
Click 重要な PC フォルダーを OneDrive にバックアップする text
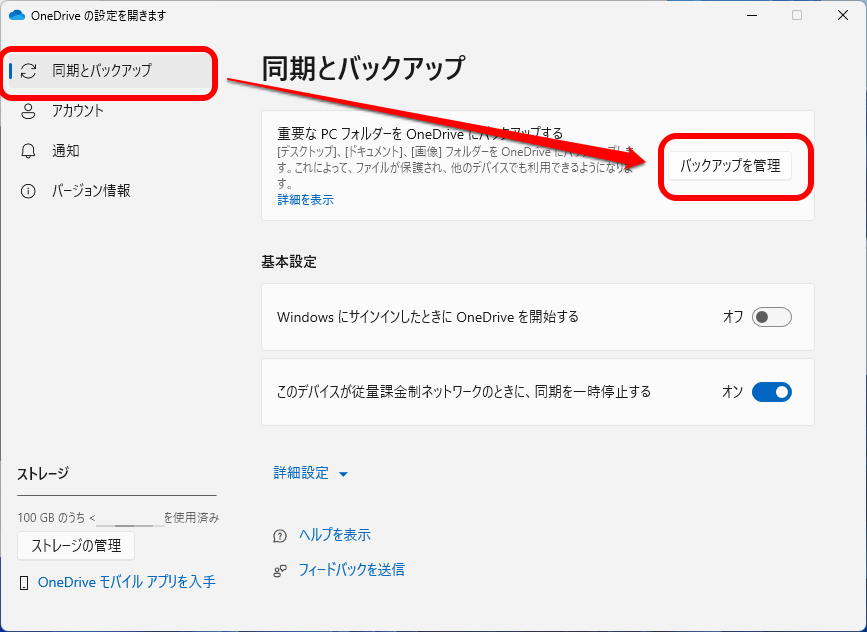point(420,134)
